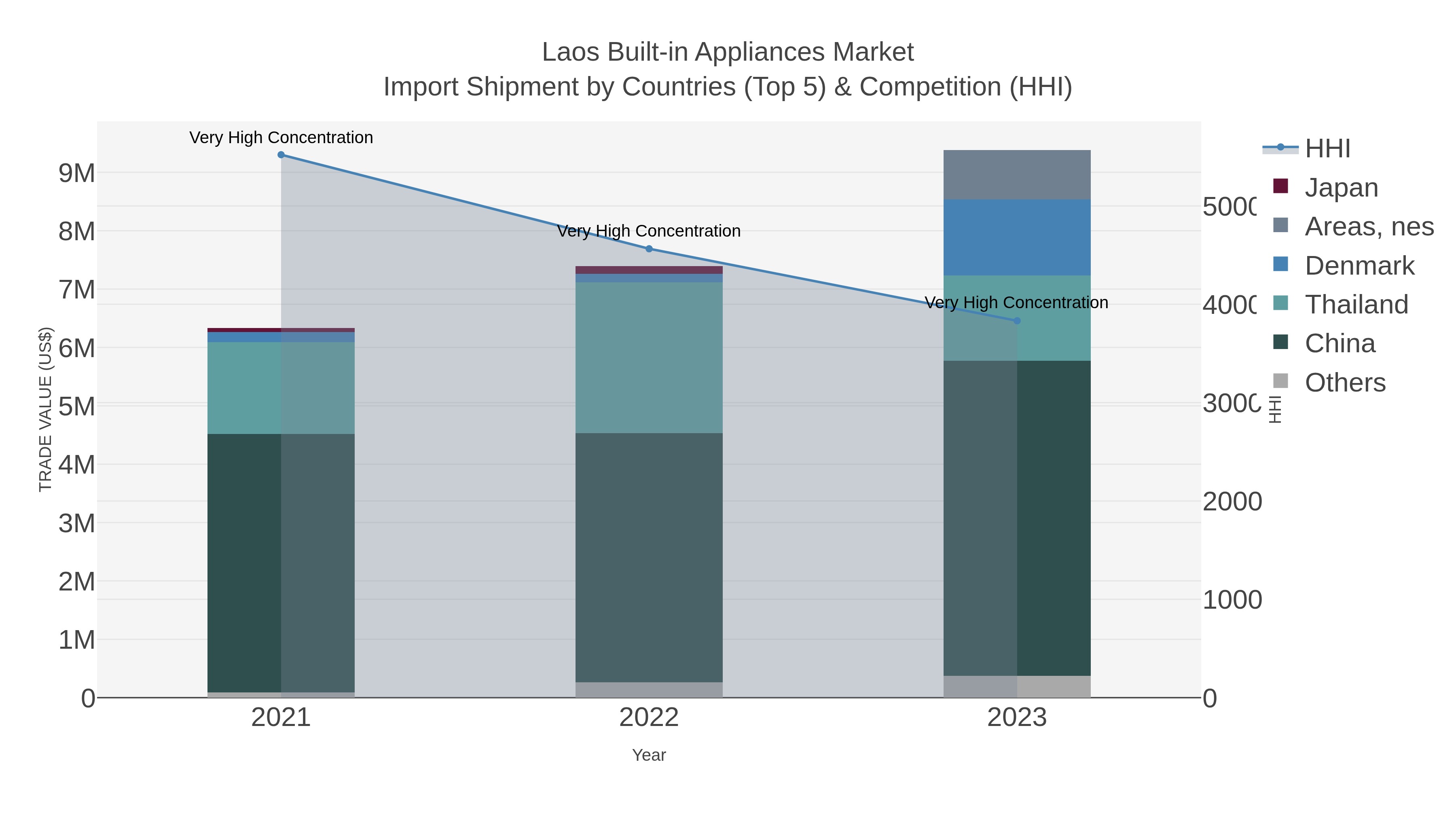Select the 2023 HHI data point

coord(1017,321)
